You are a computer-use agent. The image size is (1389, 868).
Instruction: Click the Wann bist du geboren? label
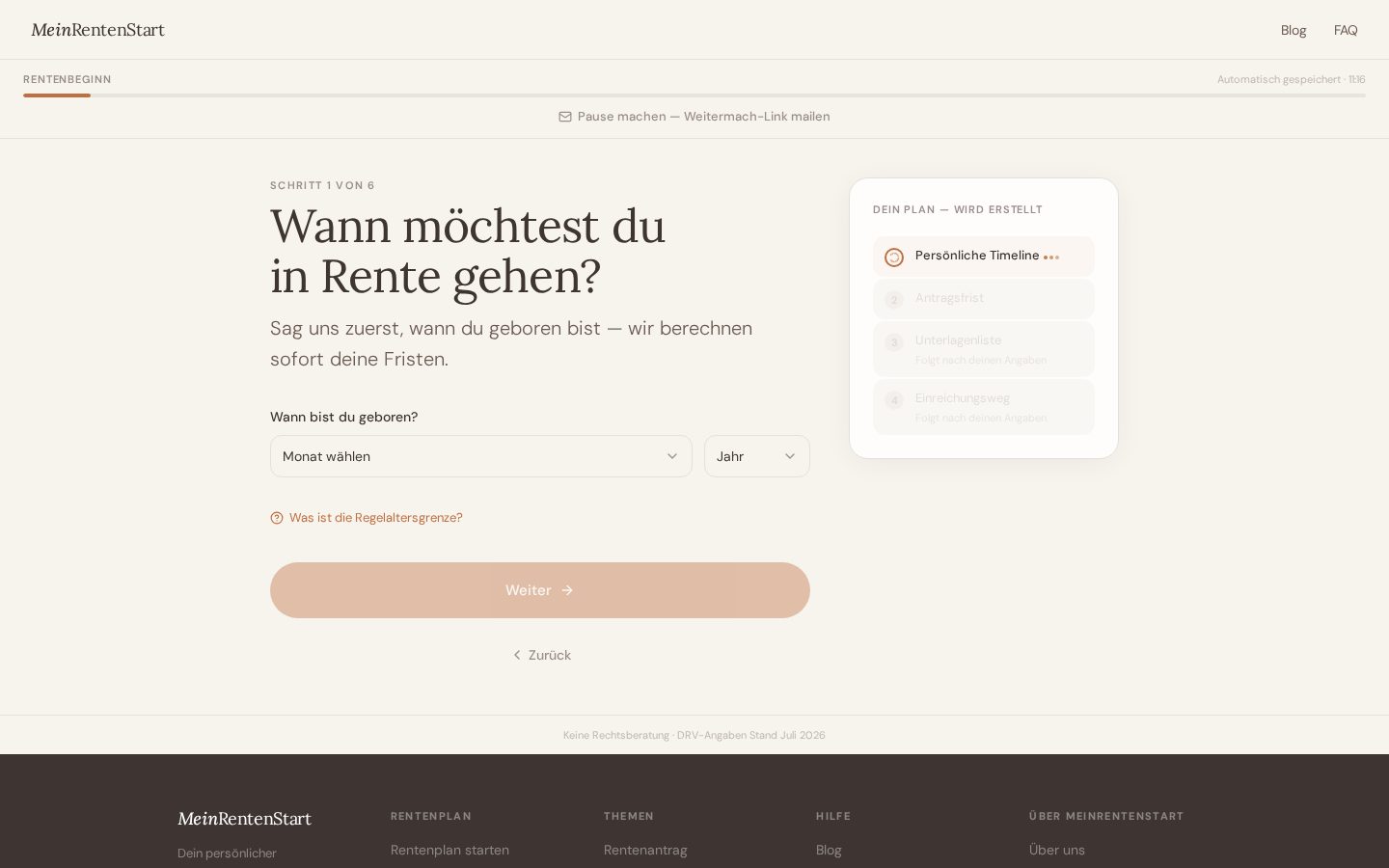pyautogui.click(x=343, y=417)
